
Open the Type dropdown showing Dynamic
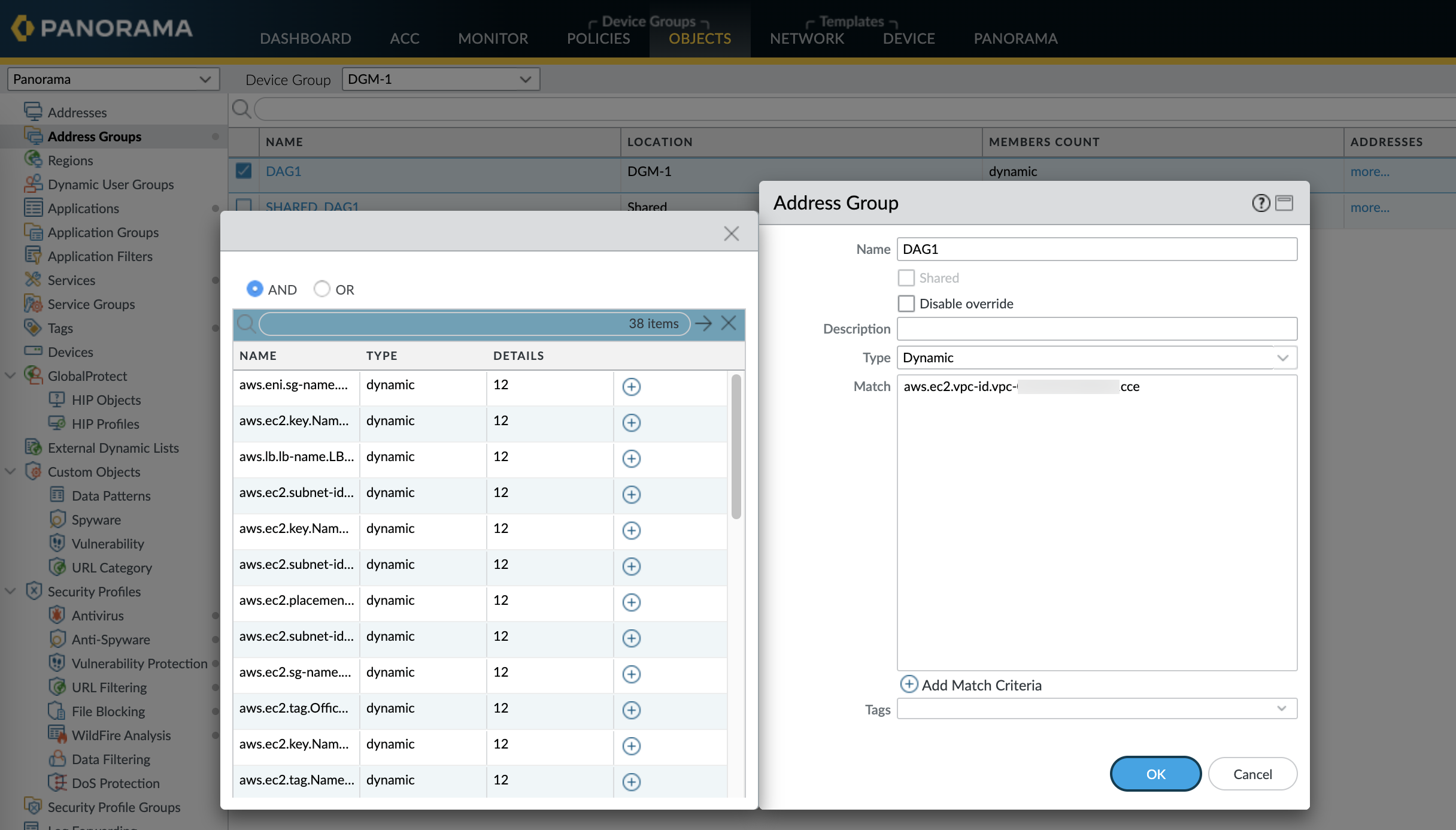click(1282, 358)
